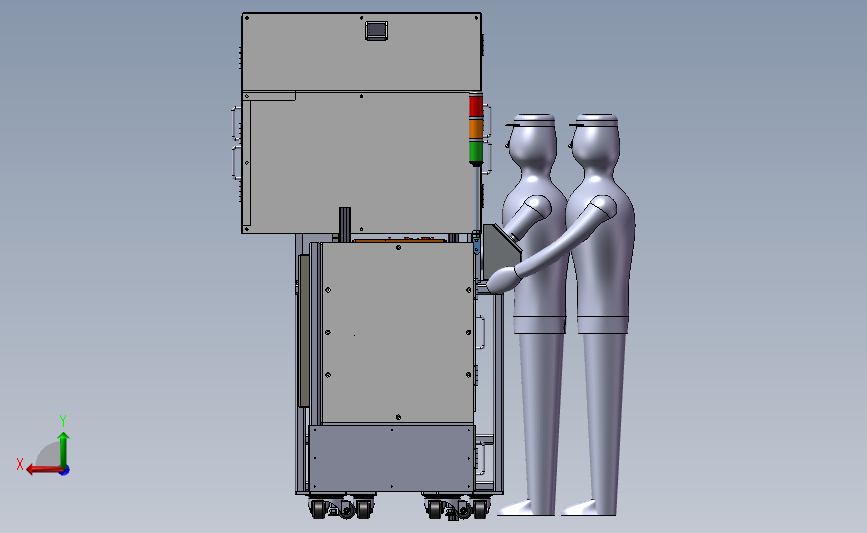Pick the signal tower support pole
The height and width of the screenshot is (533, 867).
point(476,198)
